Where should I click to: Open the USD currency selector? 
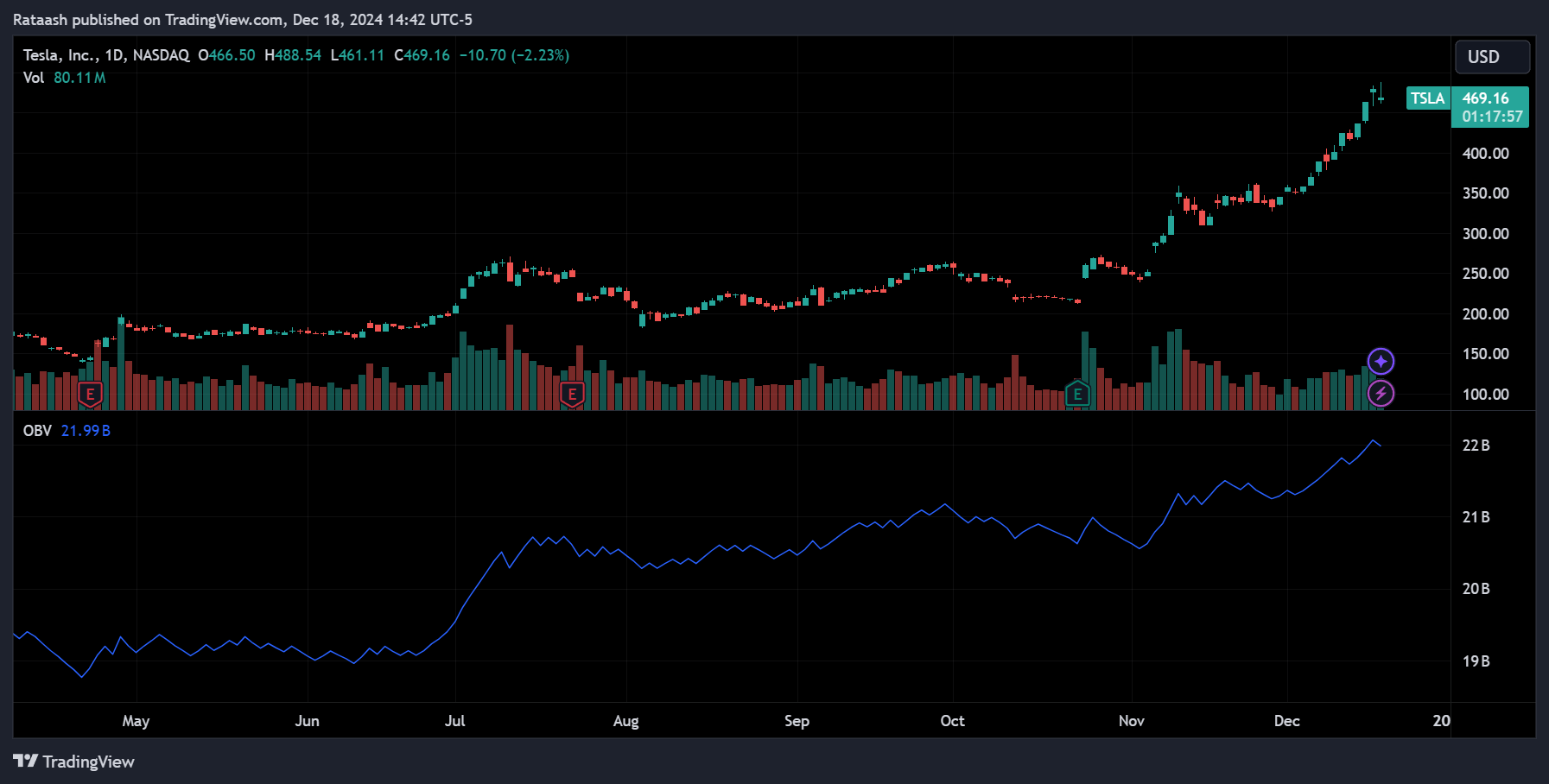[x=1492, y=57]
